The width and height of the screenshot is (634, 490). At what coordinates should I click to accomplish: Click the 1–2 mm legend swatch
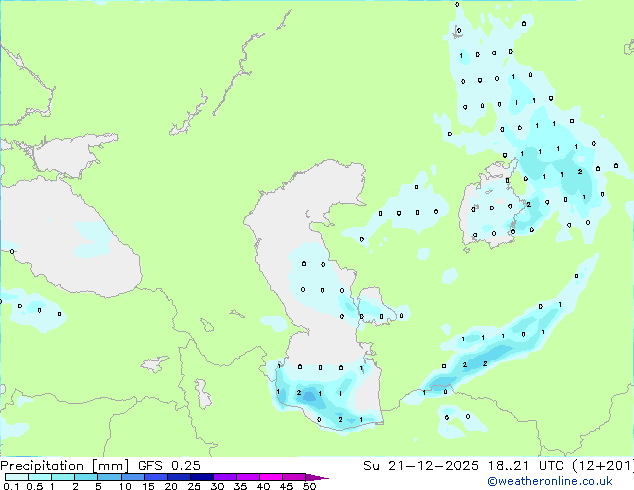[x=63, y=477]
